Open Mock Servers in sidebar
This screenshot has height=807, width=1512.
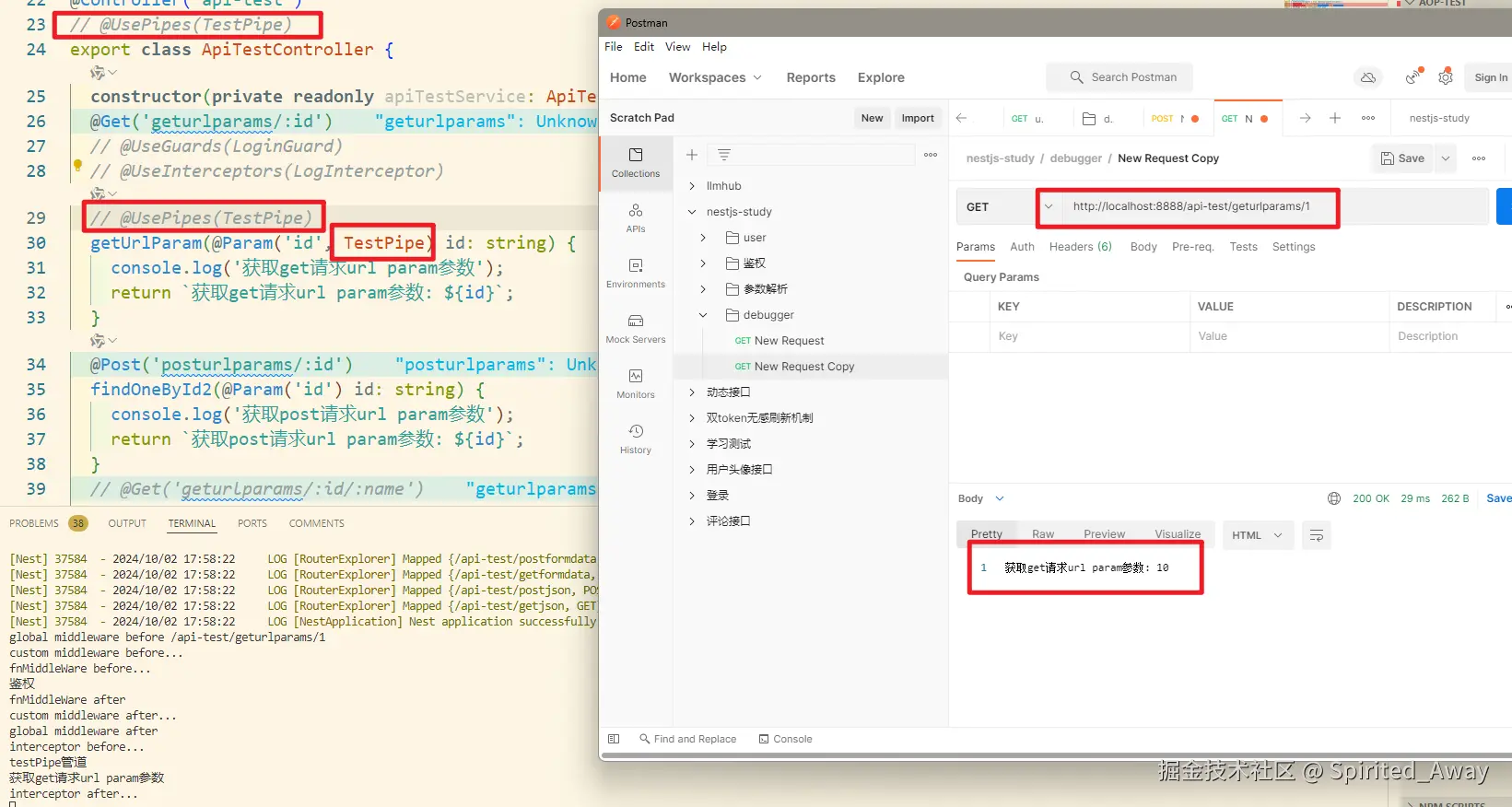(636, 328)
